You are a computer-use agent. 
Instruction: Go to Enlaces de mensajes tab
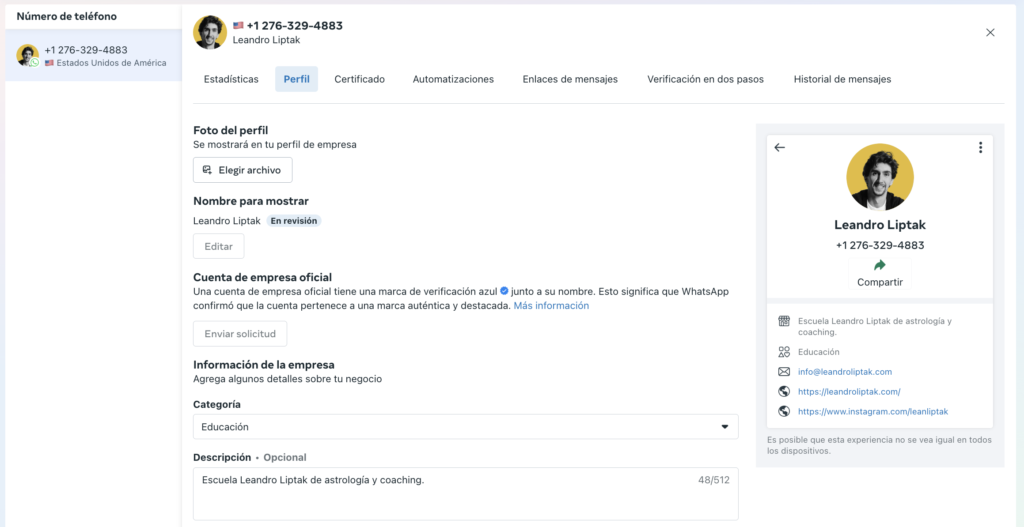point(570,79)
